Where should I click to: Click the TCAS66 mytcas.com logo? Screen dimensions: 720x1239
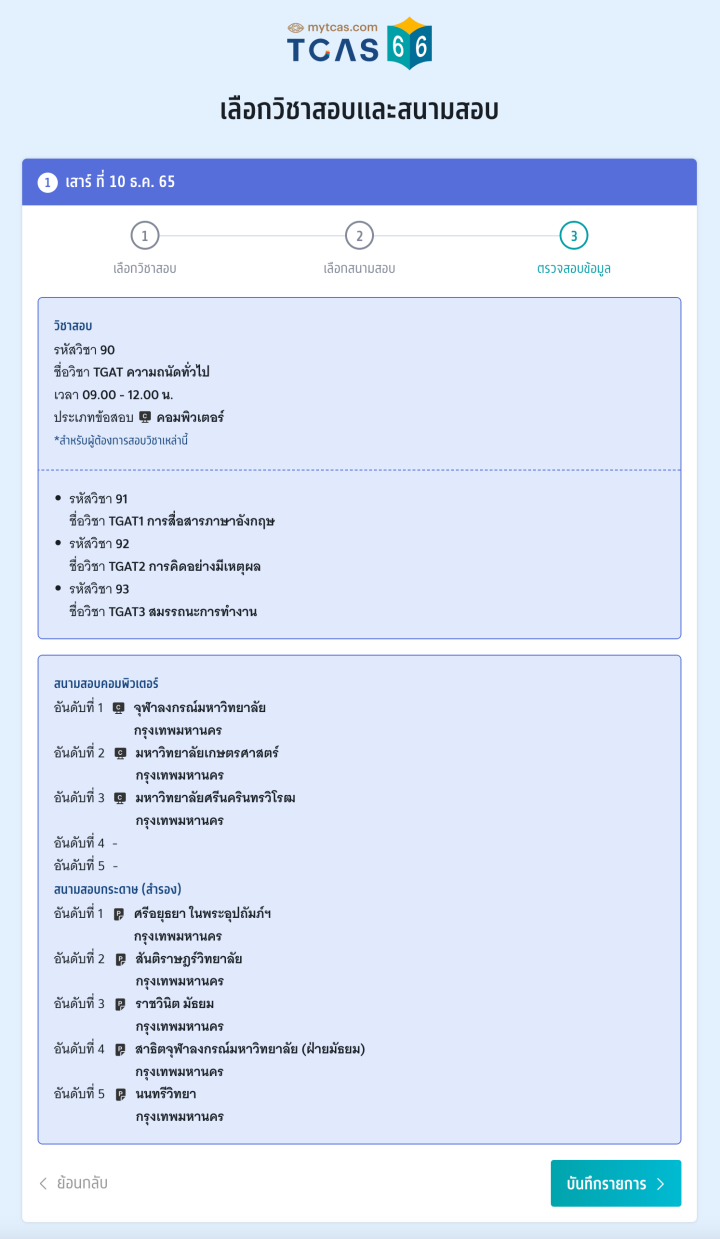click(x=359, y=44)
